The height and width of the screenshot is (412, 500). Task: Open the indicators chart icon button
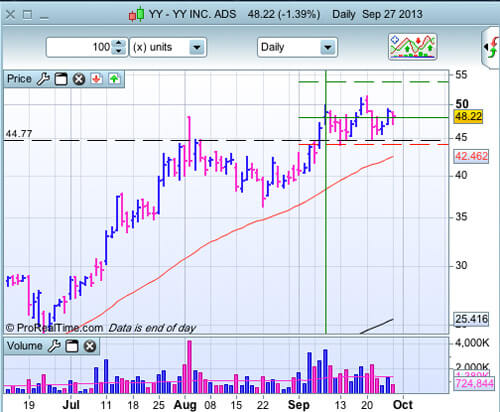(413, 47)
